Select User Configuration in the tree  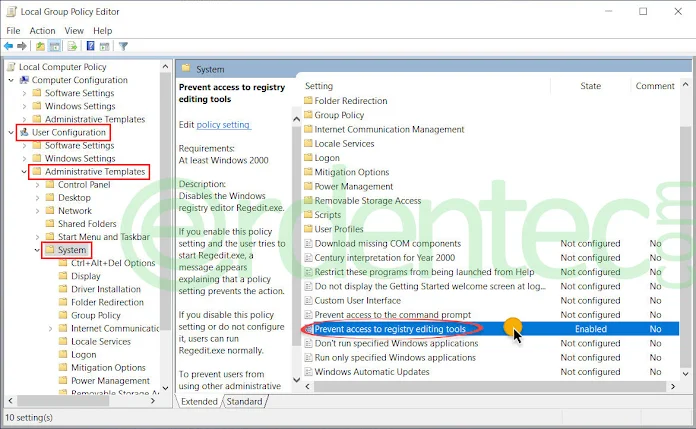click(x=68, y=132)
